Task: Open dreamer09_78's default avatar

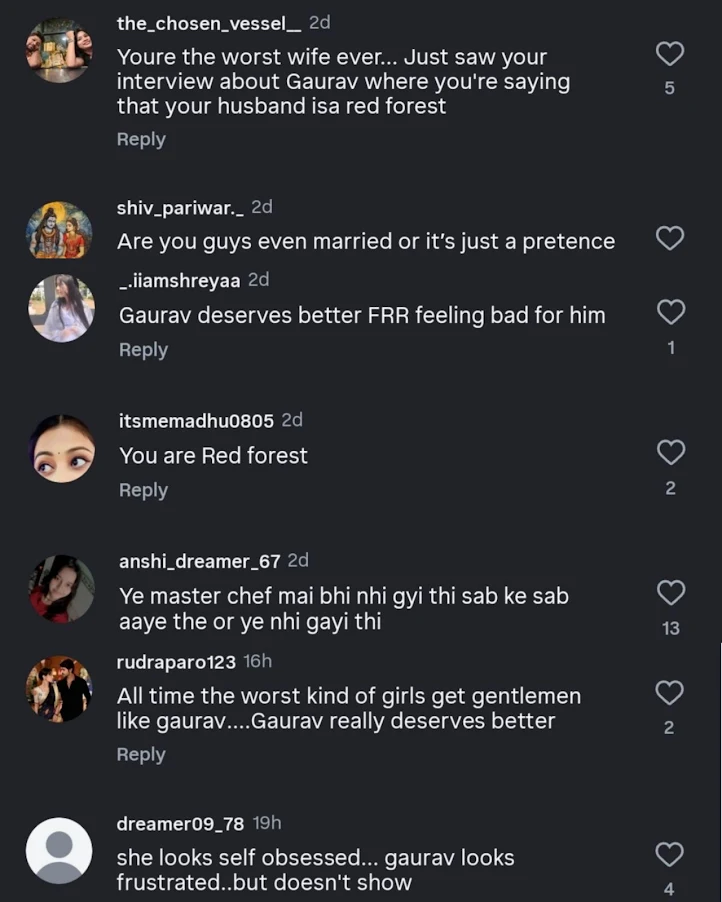Action: coord(59,850)
